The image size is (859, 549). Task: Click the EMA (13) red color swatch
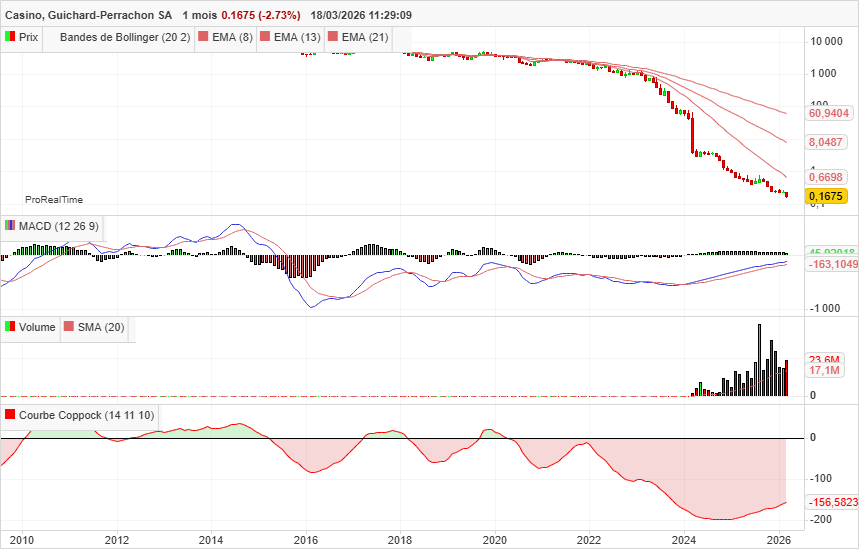(x=265, y=37)
